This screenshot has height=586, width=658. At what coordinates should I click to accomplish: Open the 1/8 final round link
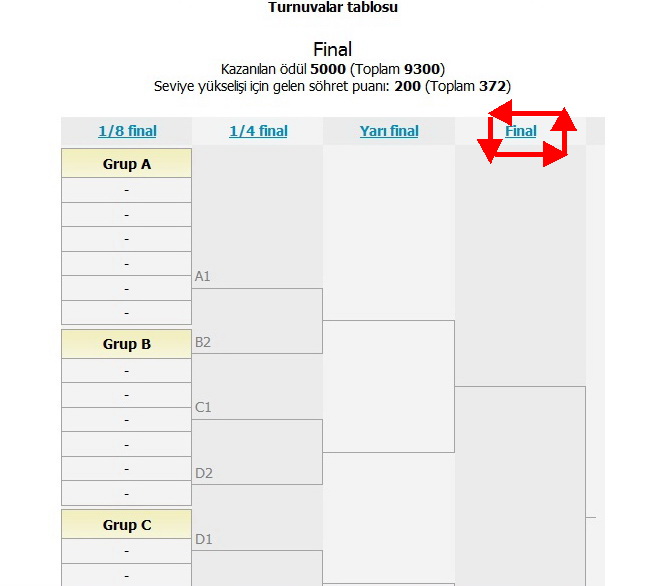pos(127,131)
